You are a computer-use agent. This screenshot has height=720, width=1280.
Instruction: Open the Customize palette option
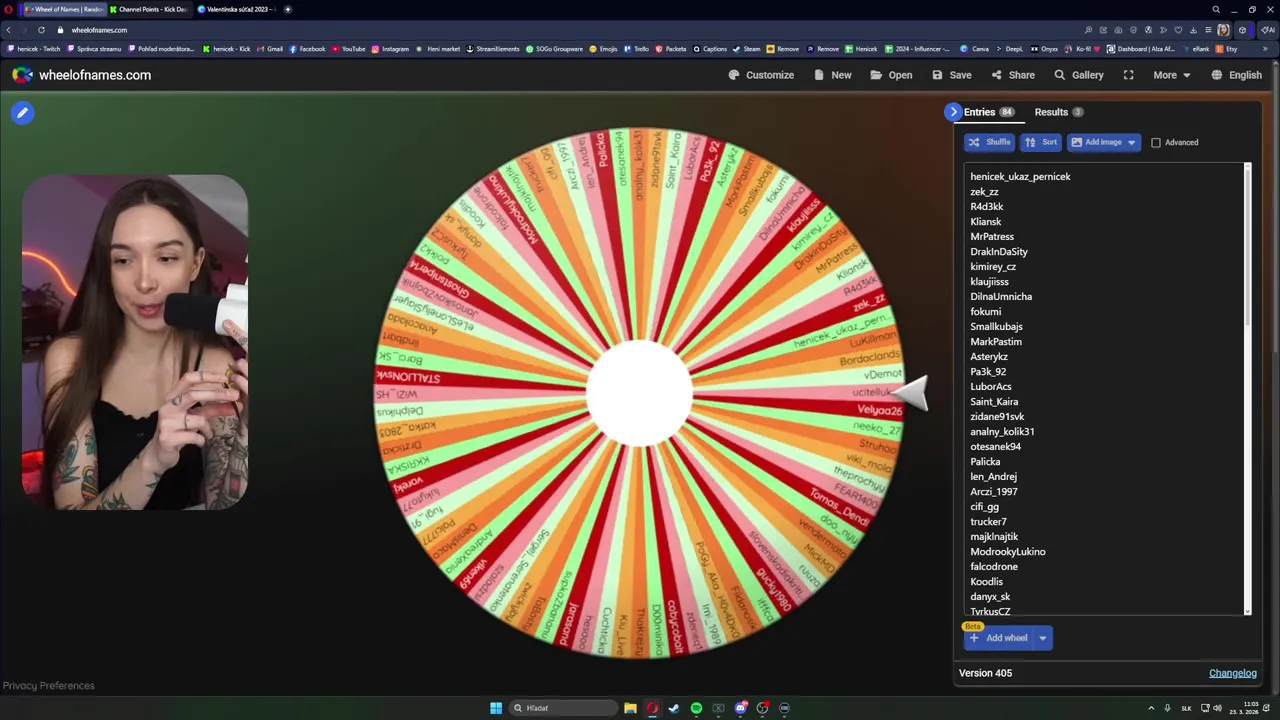coord(761,75)
